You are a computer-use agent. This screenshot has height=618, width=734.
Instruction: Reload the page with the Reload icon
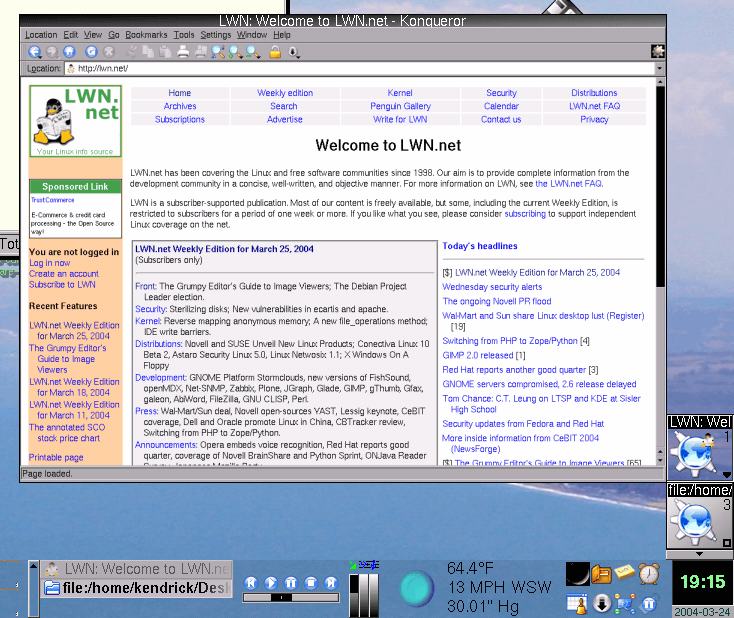tap(91, 52)
